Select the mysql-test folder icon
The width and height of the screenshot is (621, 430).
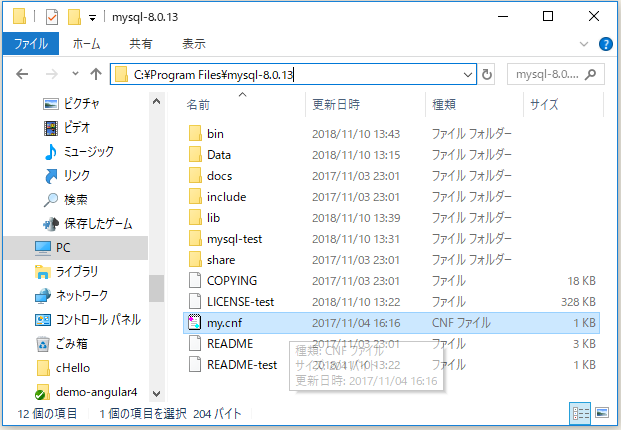195,238
